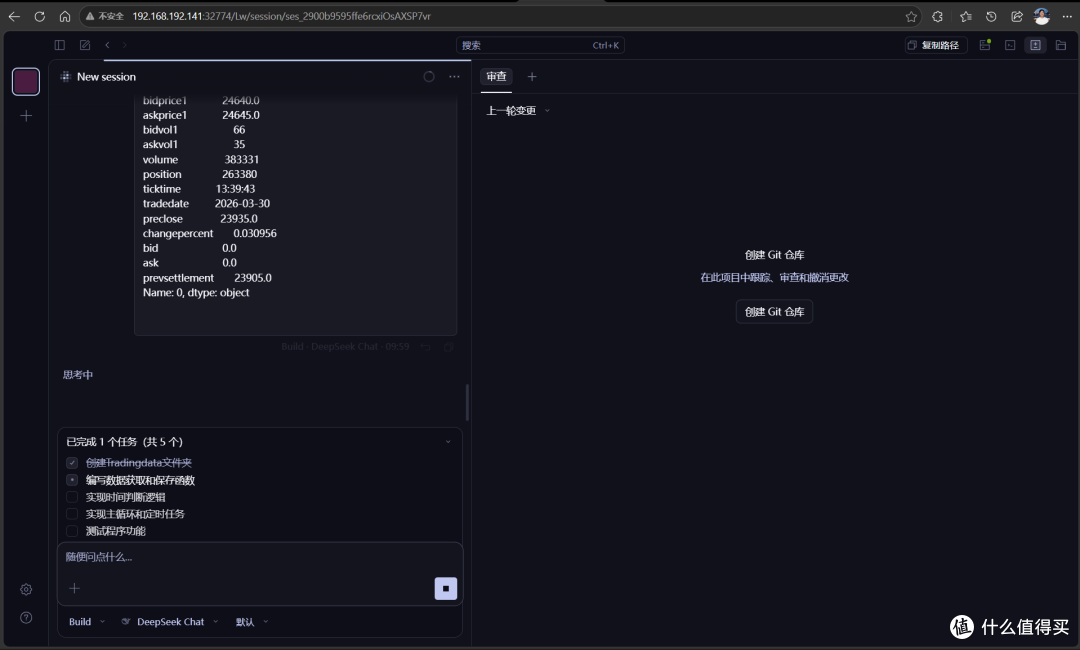Go to the browser home page
Image resolution: width=1080 pixels, height=650 pixels.
tap(65, 17)
